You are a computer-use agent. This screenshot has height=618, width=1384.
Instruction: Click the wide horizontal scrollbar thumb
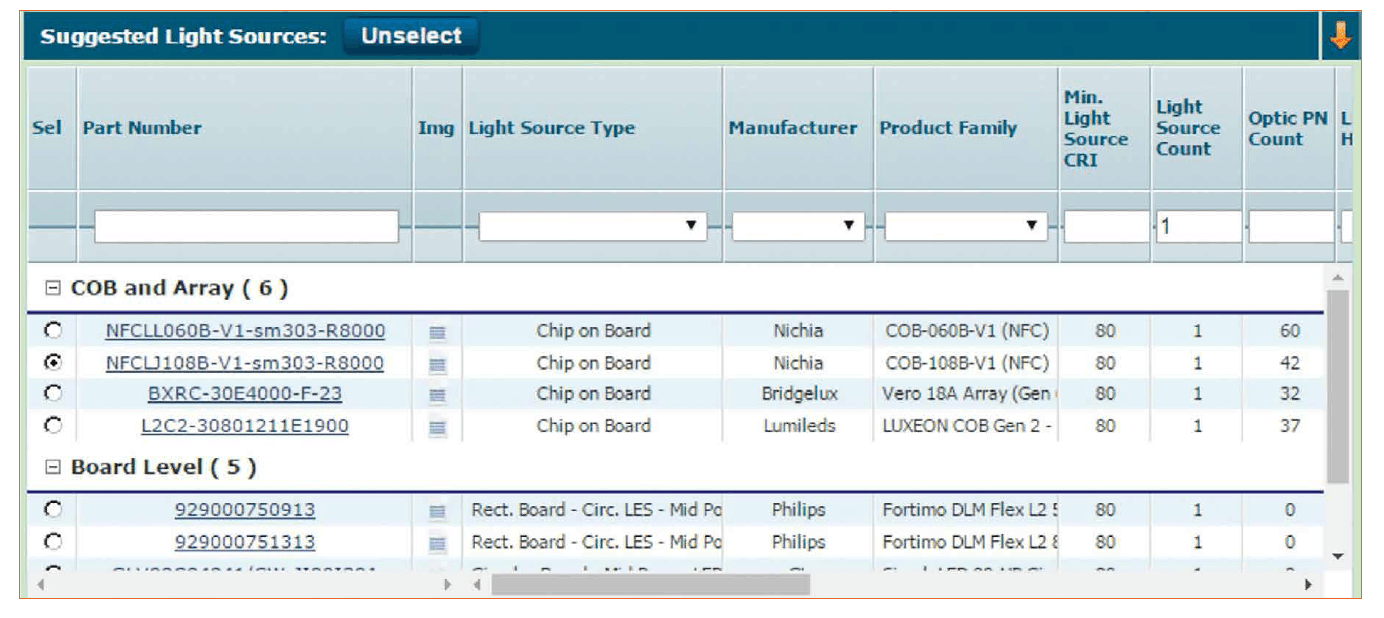coord(650,584)
